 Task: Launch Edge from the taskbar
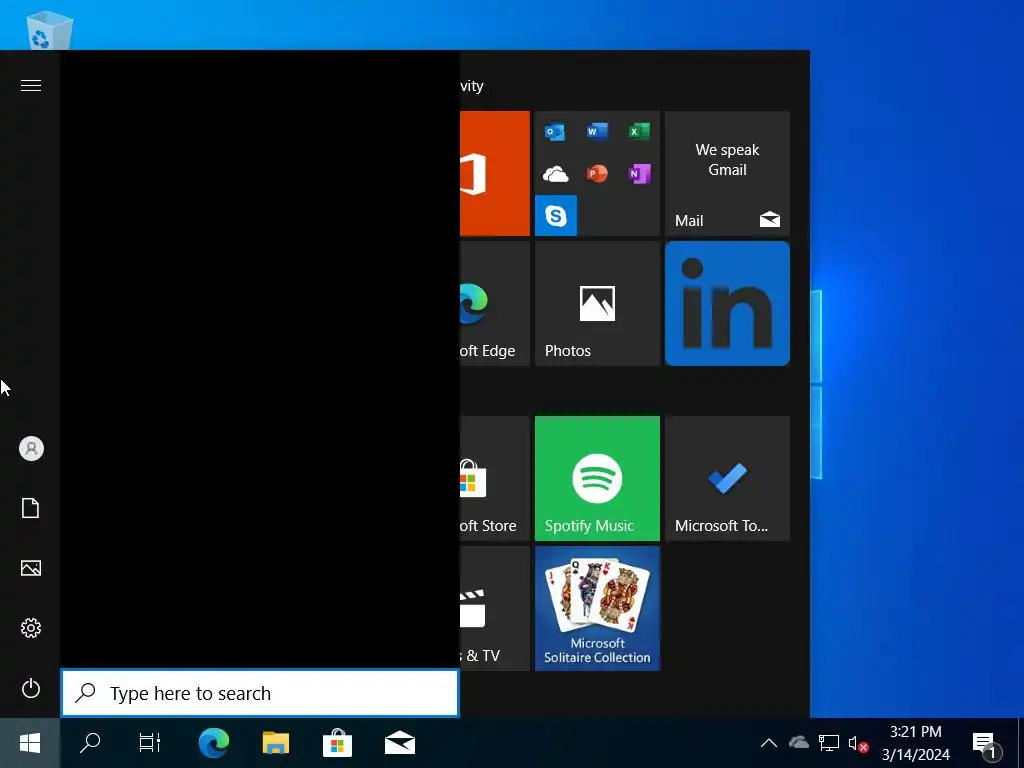pos(214,743)
